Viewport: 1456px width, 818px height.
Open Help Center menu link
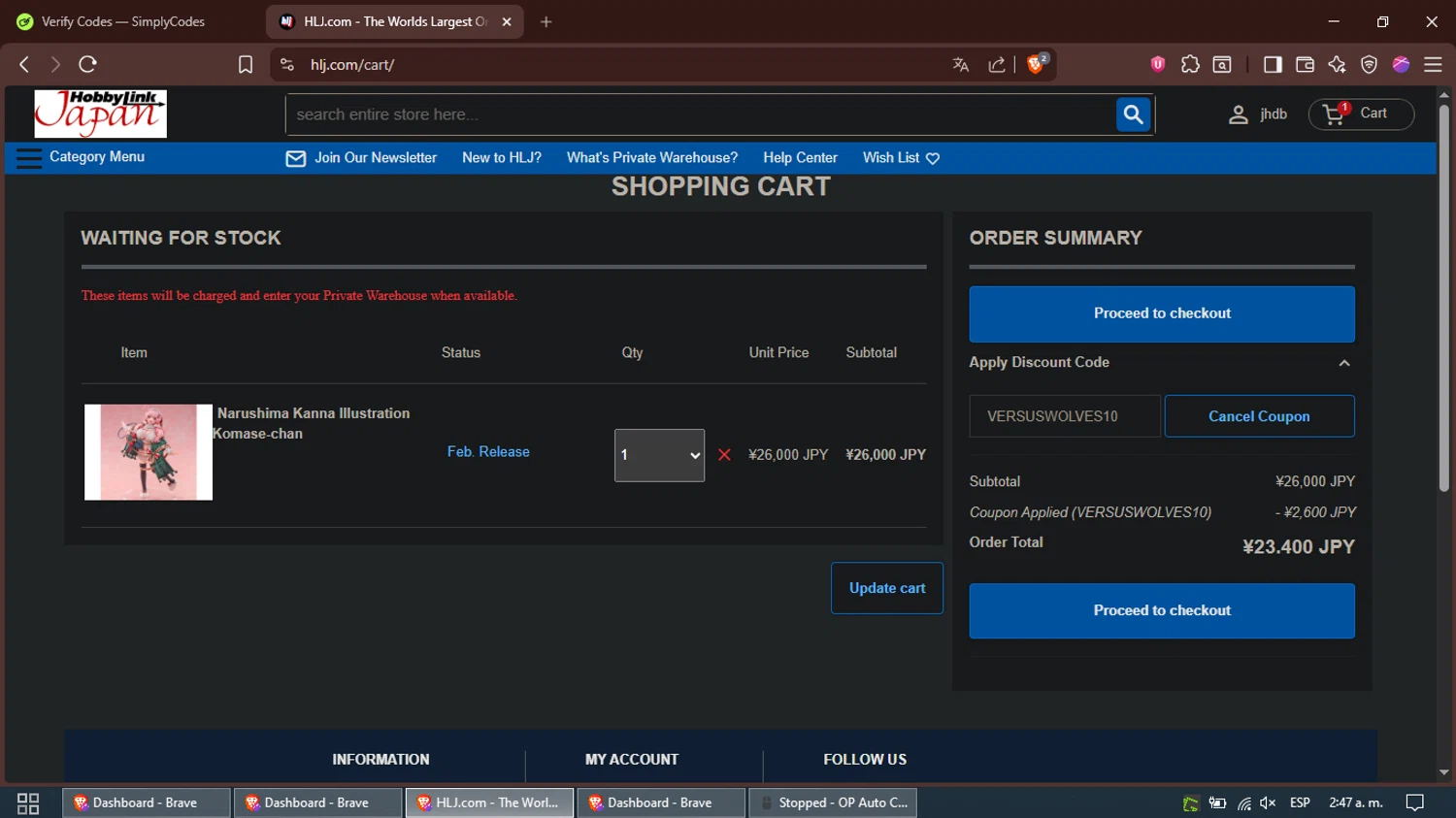pyautogui.click(x=800, y=158)
